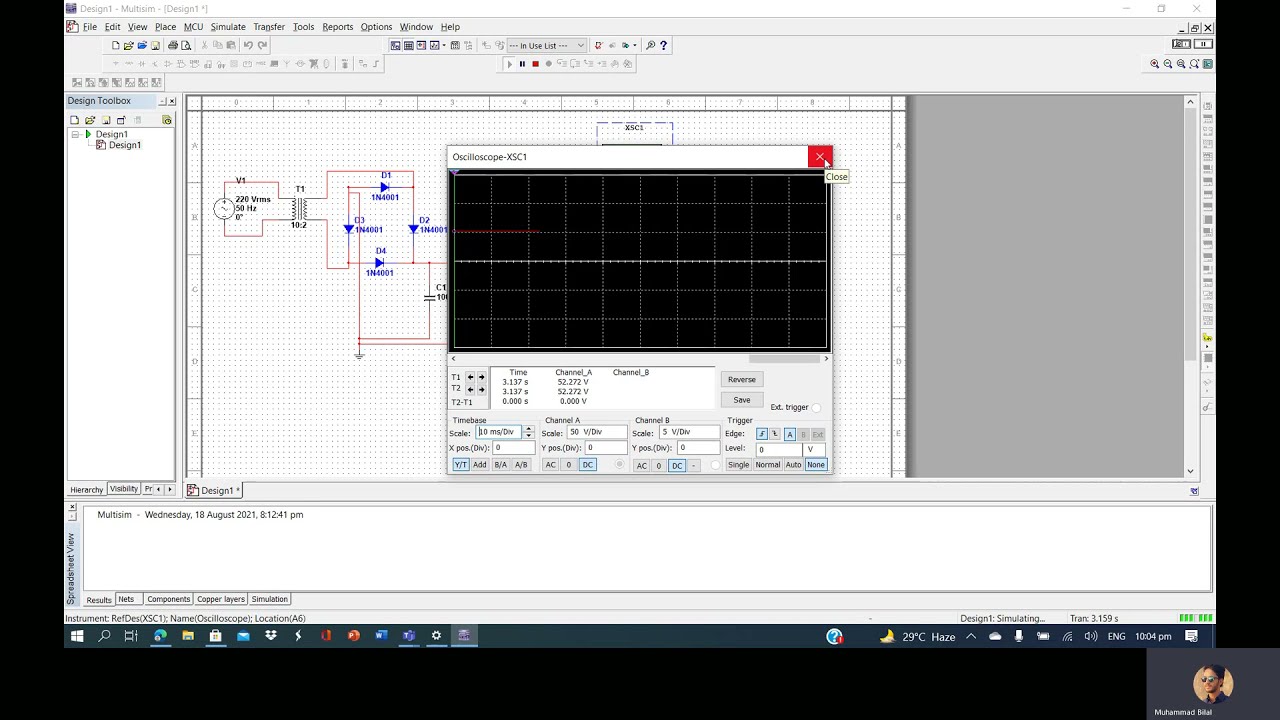The height and width of the screenshot is (720, 1280).
Task: Open the In Use List dropdown
Action: click(x=546, y=45)
